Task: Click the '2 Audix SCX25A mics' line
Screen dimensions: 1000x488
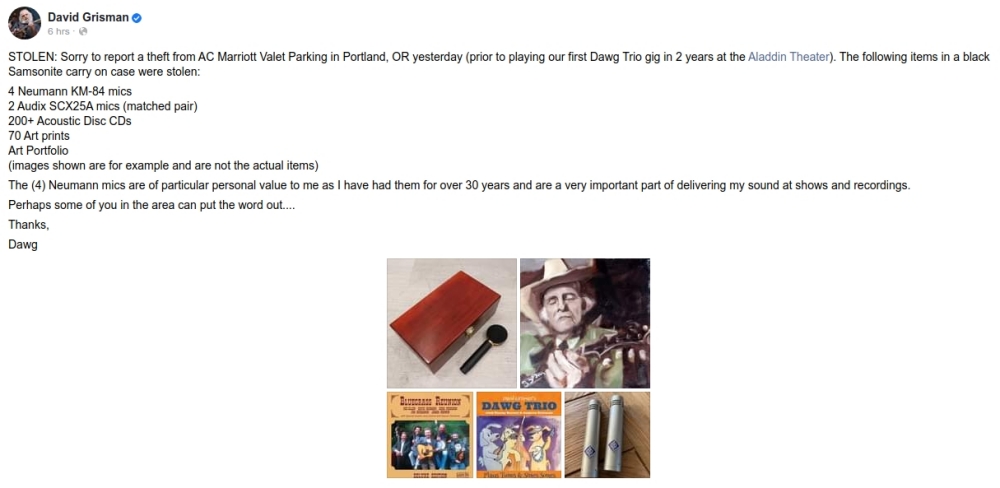Action: (103, 106)
